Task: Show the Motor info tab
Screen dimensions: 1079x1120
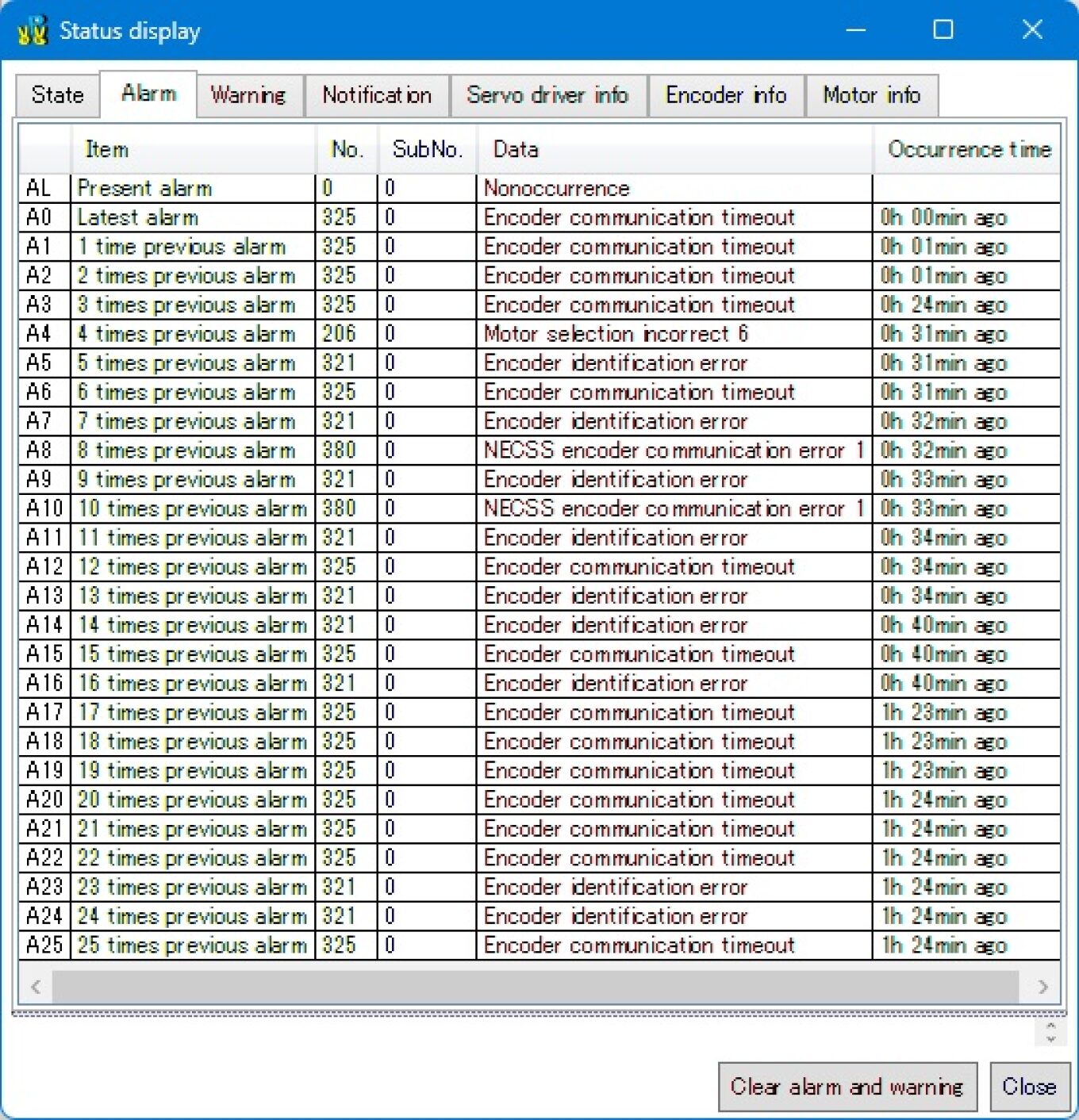Action: pyautogui.click(x=871, y=95)
